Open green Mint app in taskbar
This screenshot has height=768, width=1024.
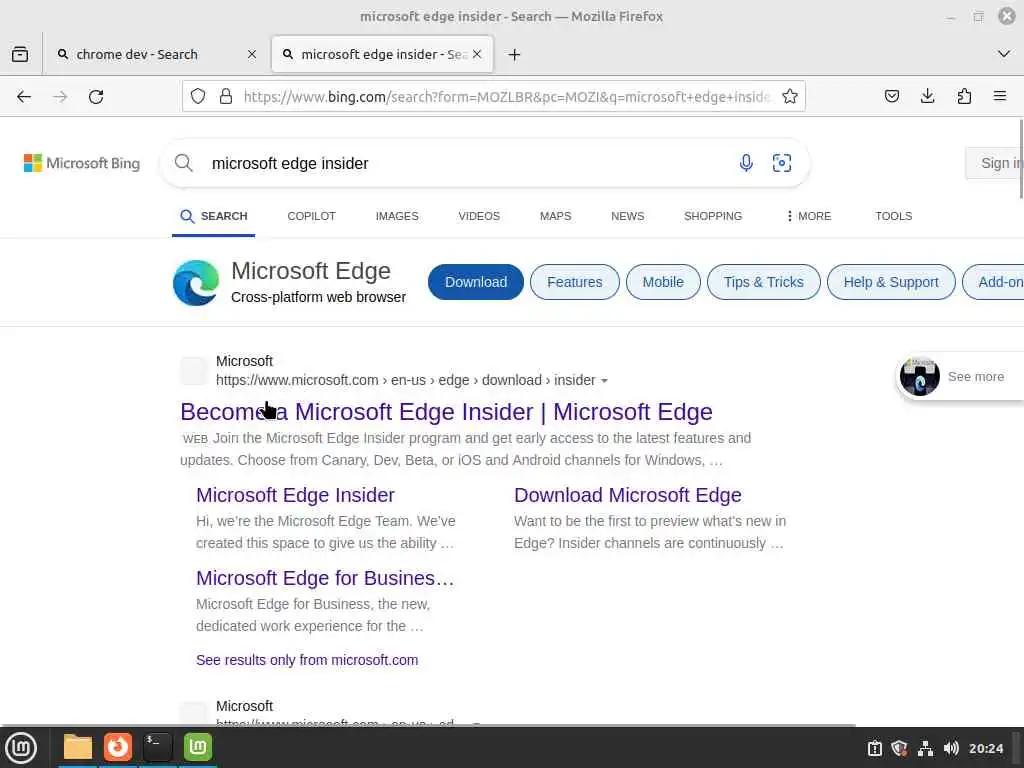point(198,747)
